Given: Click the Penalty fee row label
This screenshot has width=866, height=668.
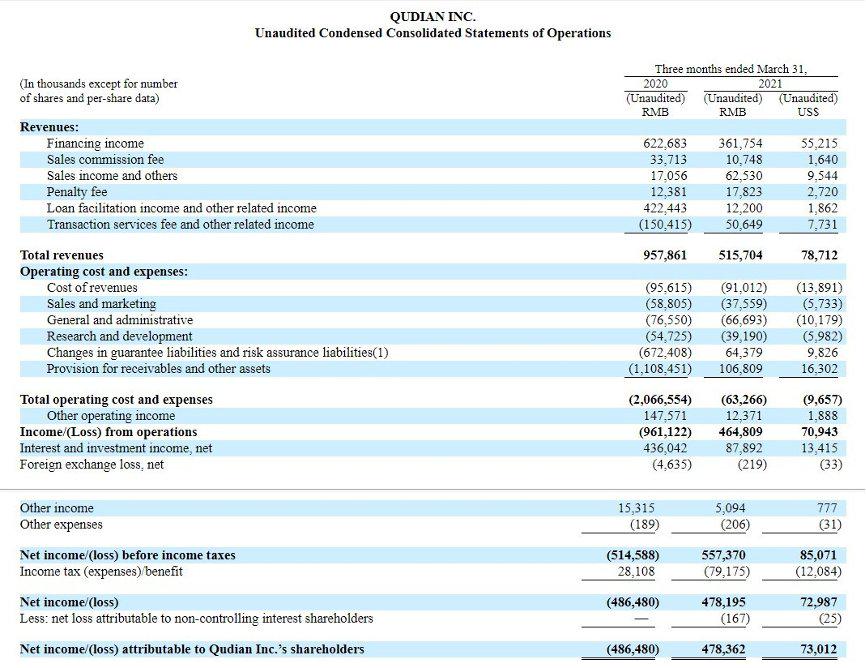Looking at the screenshot, I should click(x=77, y=192).
